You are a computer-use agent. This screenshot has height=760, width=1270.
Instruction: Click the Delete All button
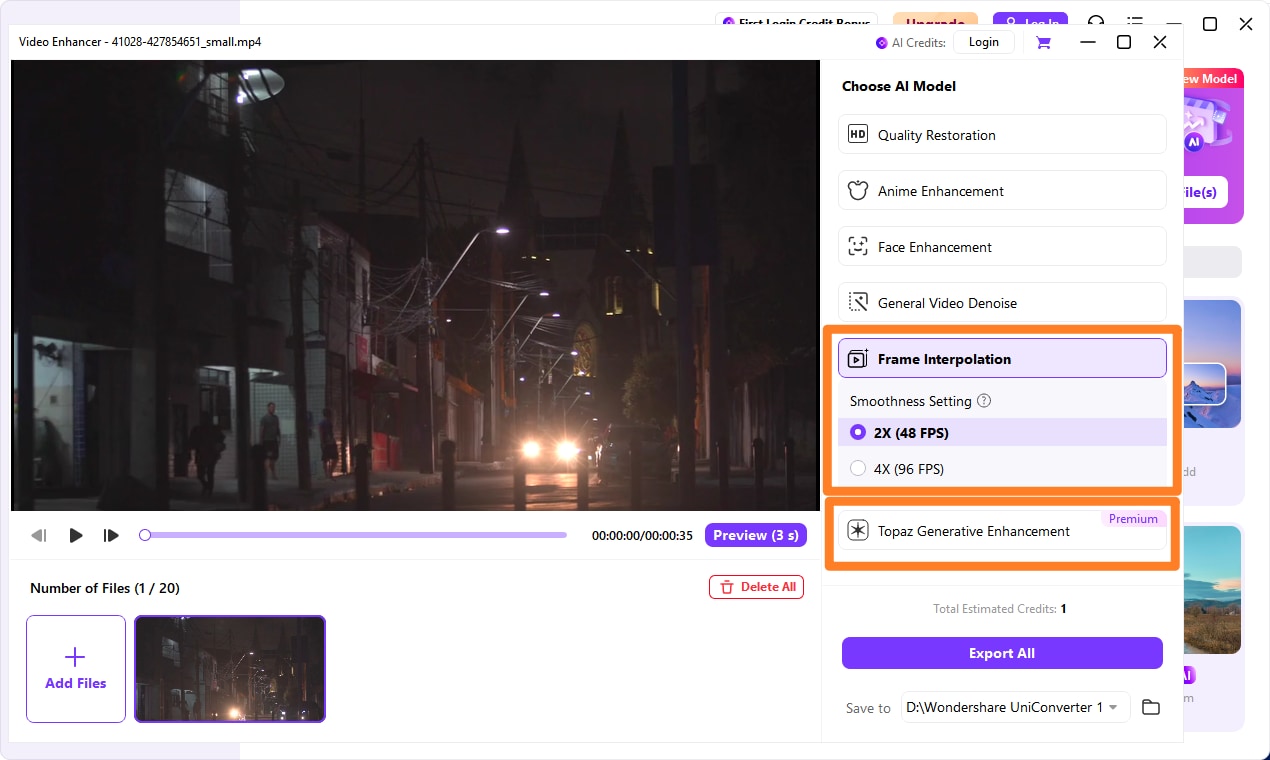[x=756, y=587]
